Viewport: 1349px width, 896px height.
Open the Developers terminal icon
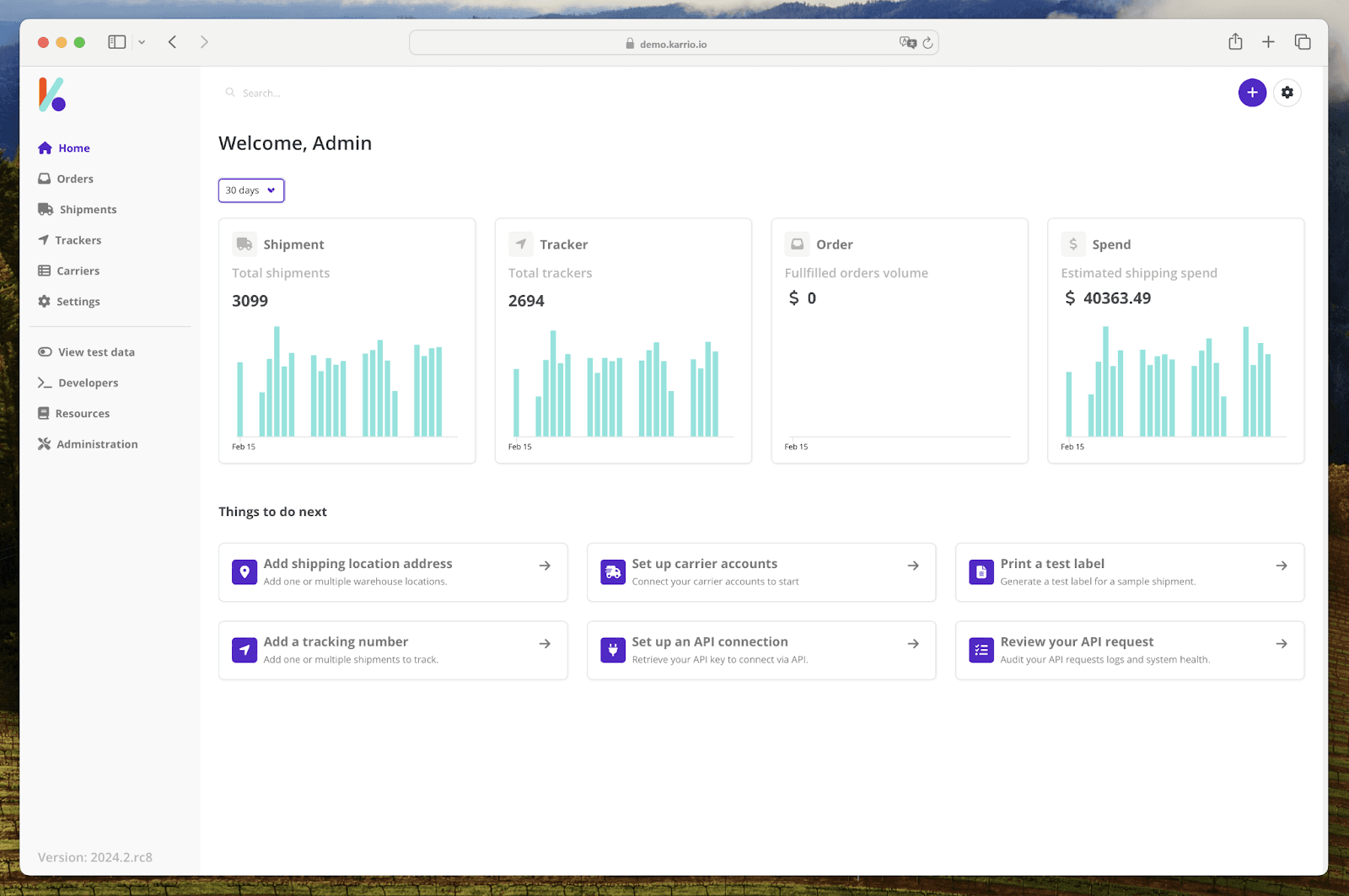[x=45, y=382]
